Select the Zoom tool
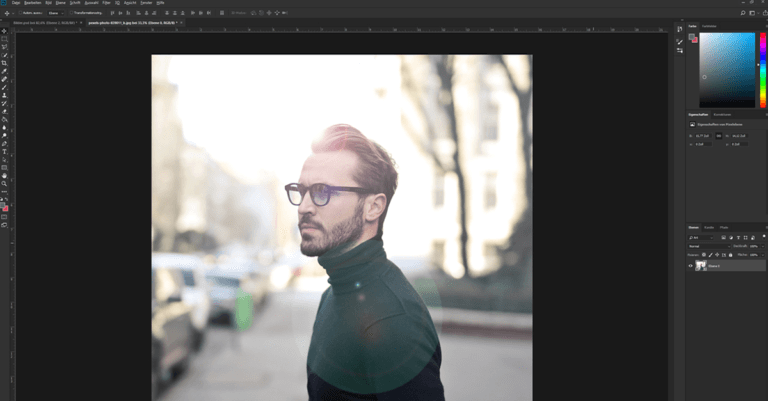This screenshot has height=401, width=768. click(x=4, y=184)
